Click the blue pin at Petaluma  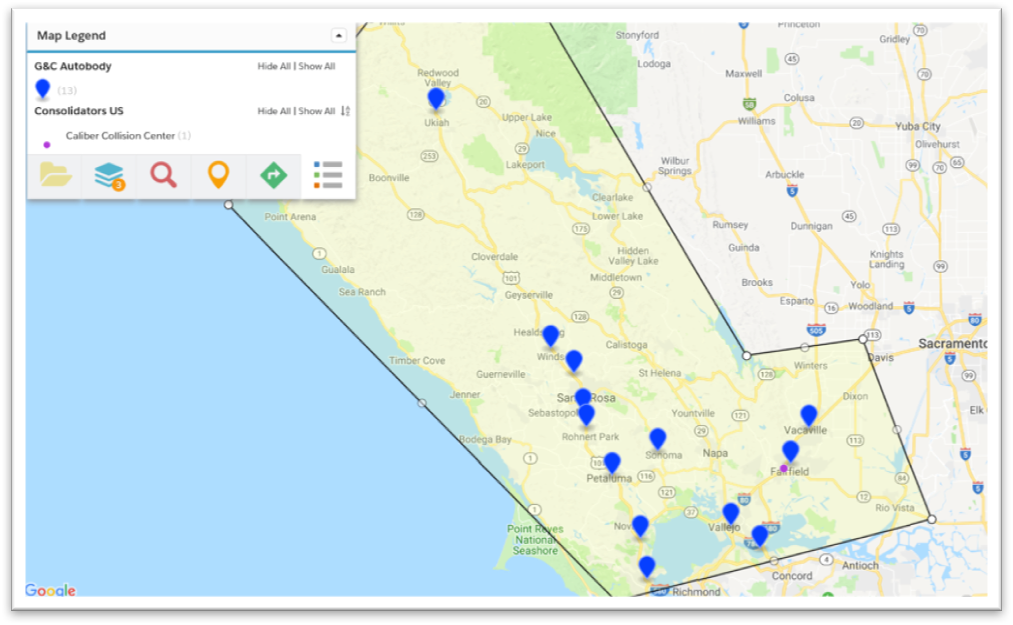click(612, 463)
